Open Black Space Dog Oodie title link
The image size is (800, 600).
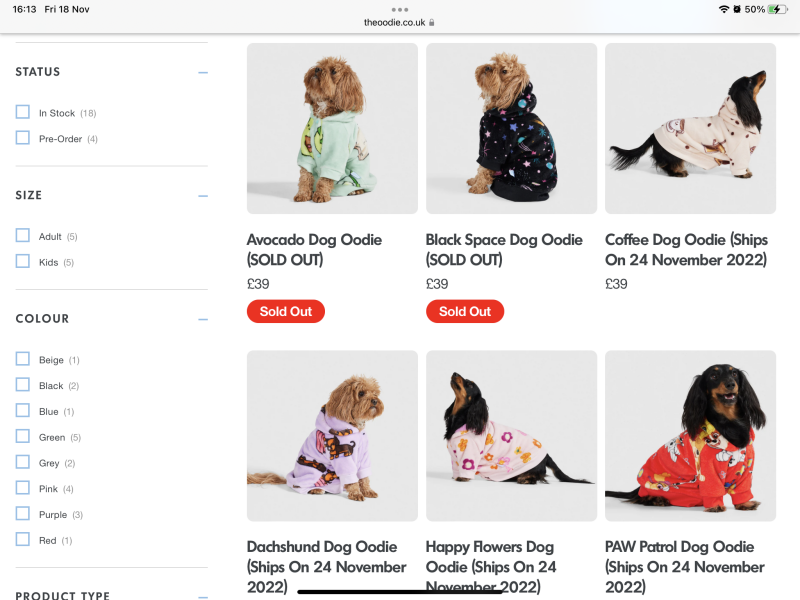pos(504,249)
